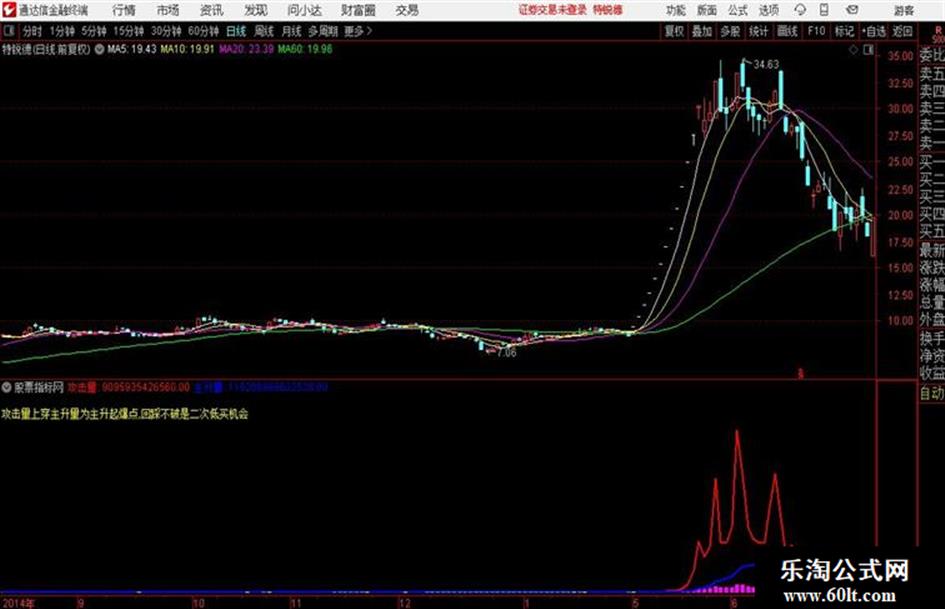Switch to 分时 chart tab
The height and width of the screenshot is (609, 945).
(x=33, y=31)
